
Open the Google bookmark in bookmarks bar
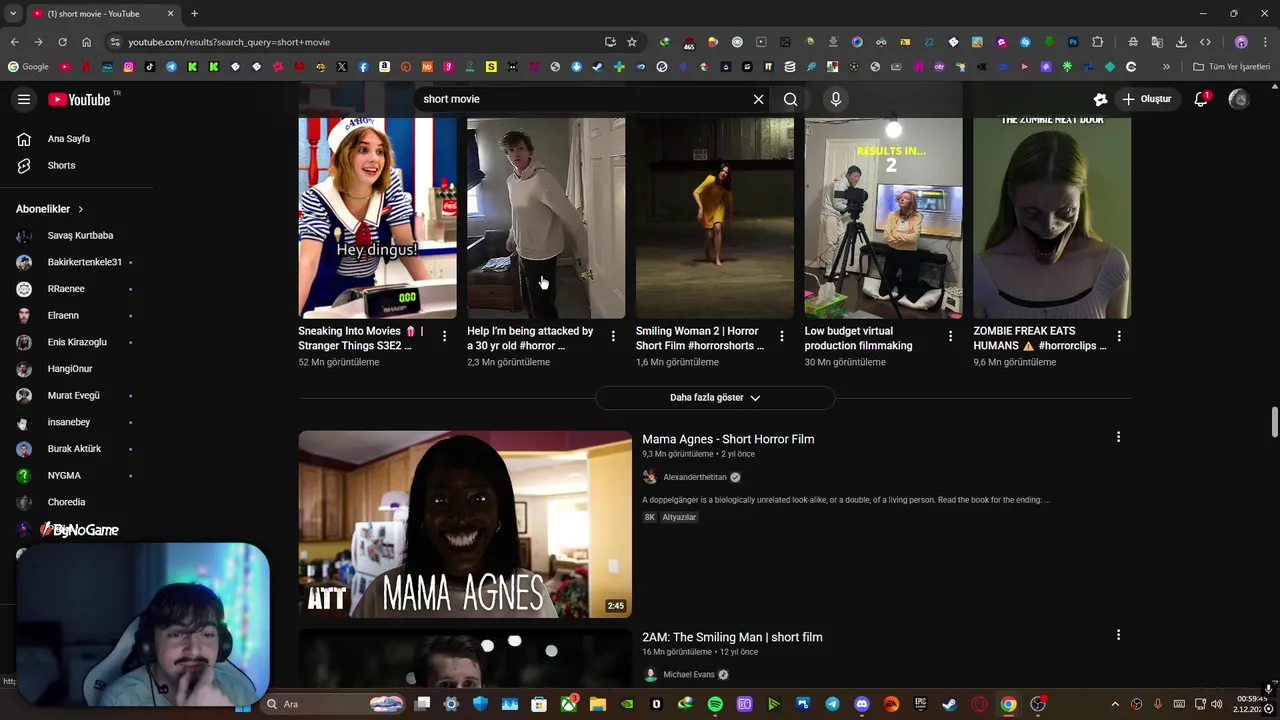point(28,67)
